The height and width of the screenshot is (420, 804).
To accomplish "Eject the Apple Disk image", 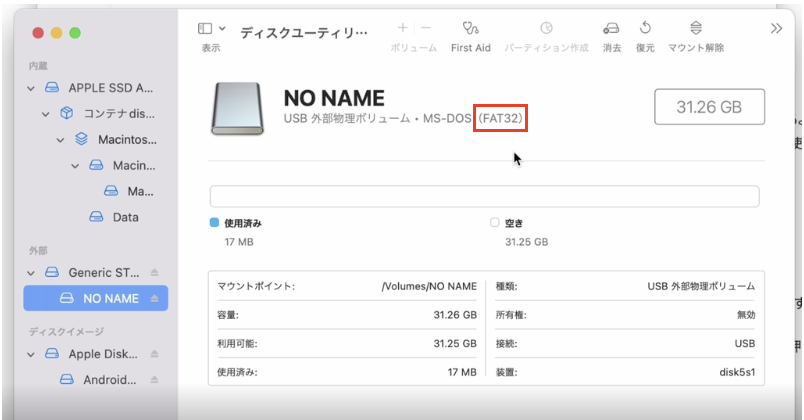I will pyautogui.click(x=154, y=354).
